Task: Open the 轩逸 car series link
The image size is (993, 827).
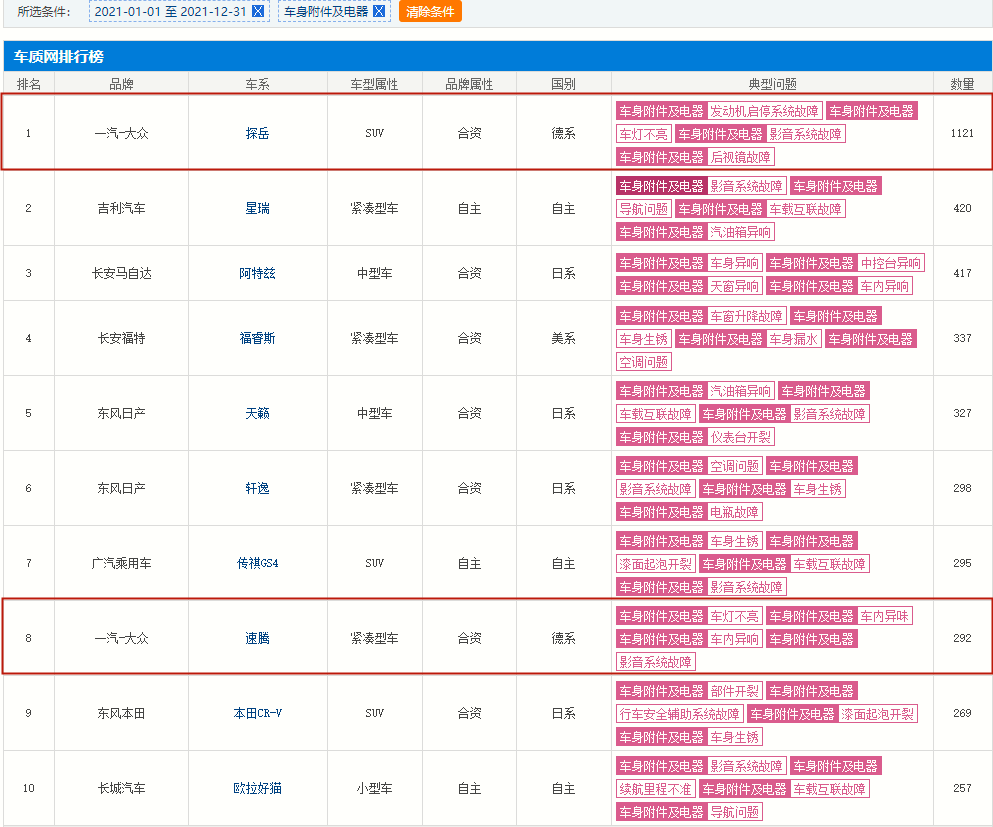Action: point(257,488)
